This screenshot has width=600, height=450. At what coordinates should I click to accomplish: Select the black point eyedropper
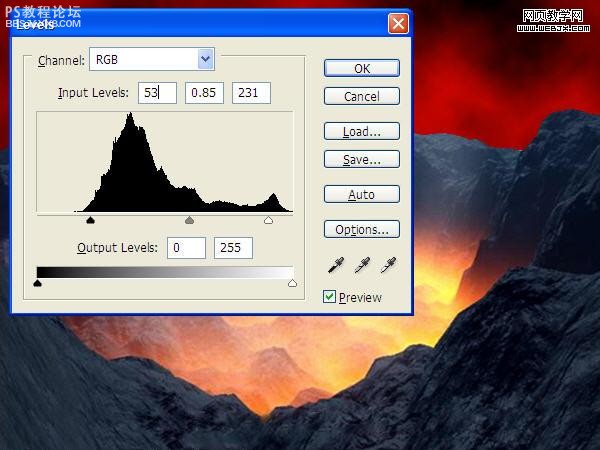tap(336, 265)
